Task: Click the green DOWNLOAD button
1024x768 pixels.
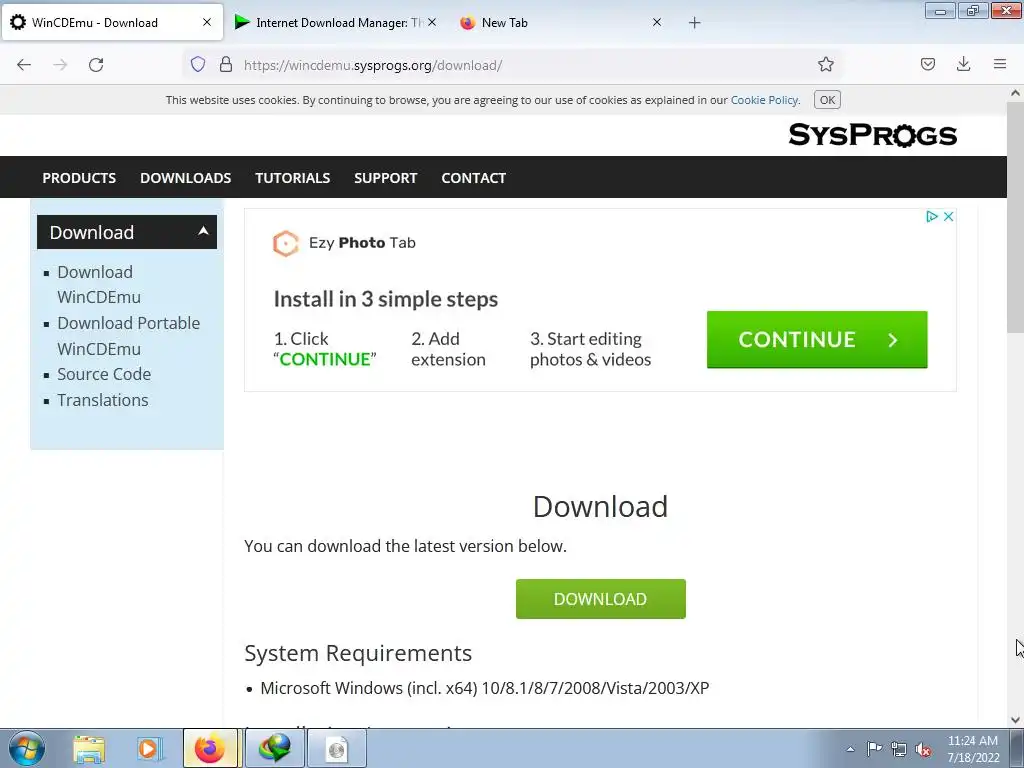Action: (x=600, y=599)
